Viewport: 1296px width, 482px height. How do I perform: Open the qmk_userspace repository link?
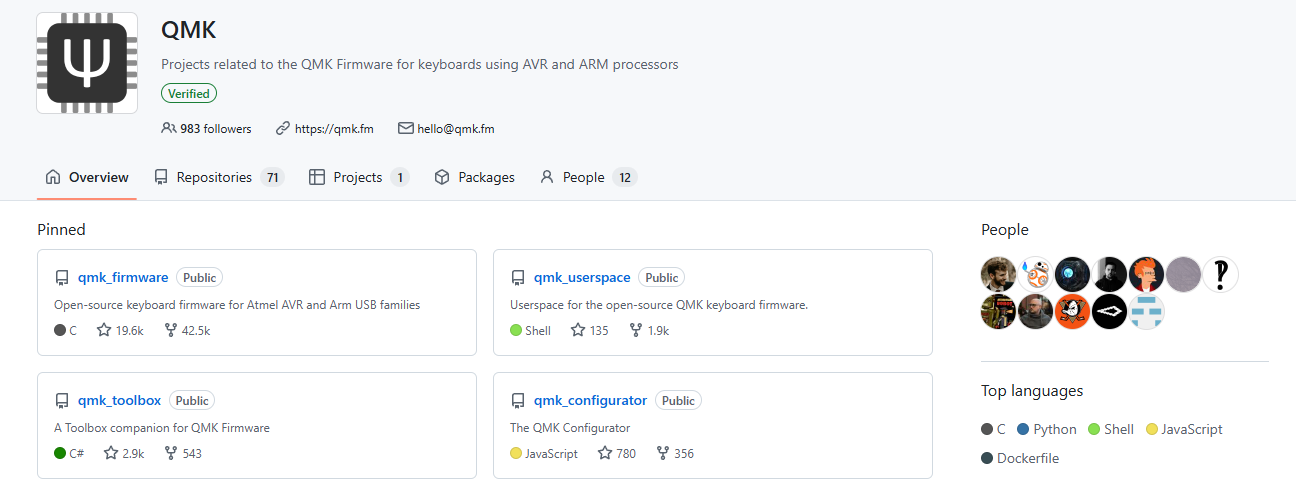[582, 277]
